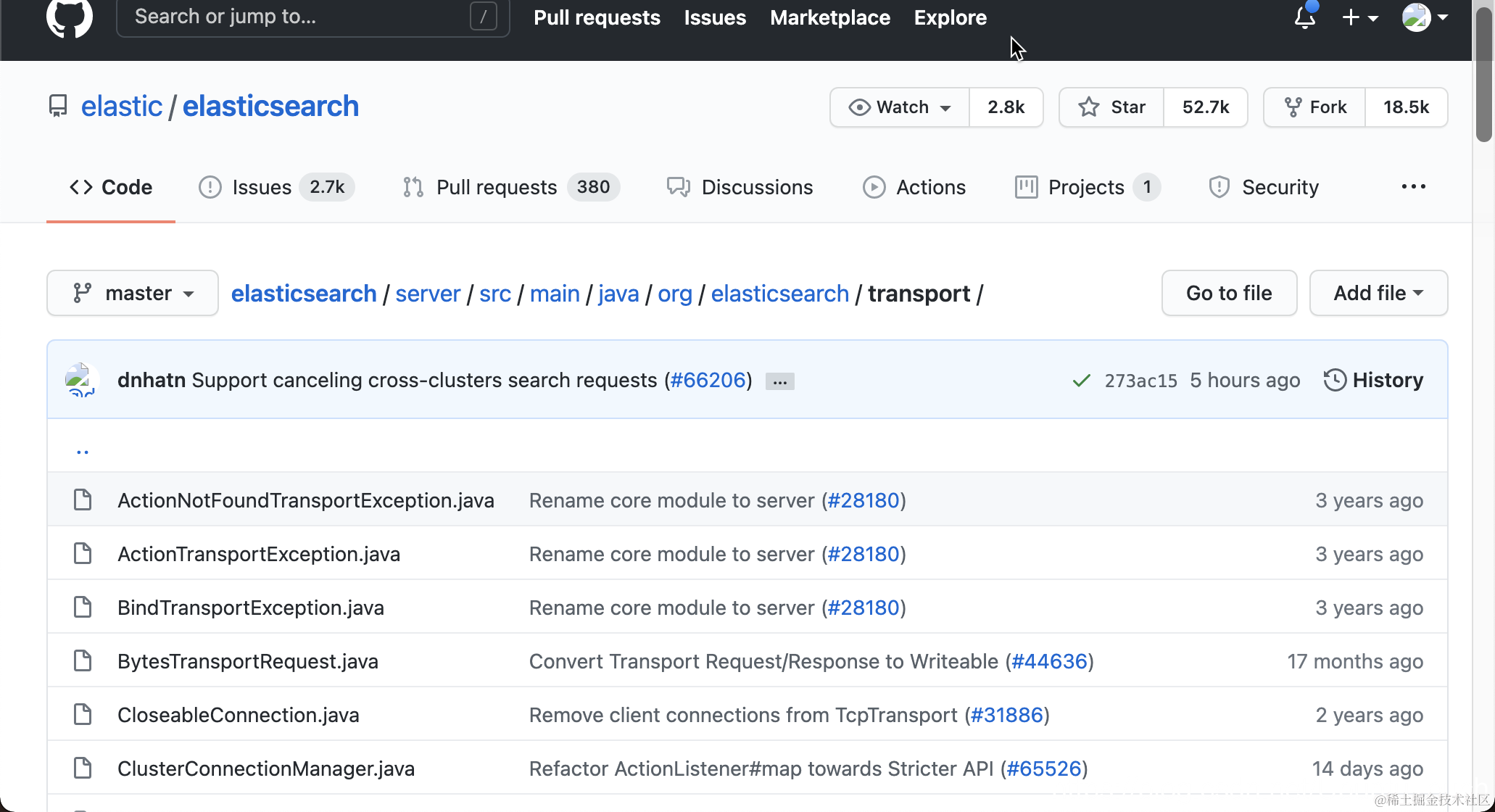This screenshot has width=1495, height=812.
Task: Click file icon for CloseableConnection.java
Action: click(83, 714)
